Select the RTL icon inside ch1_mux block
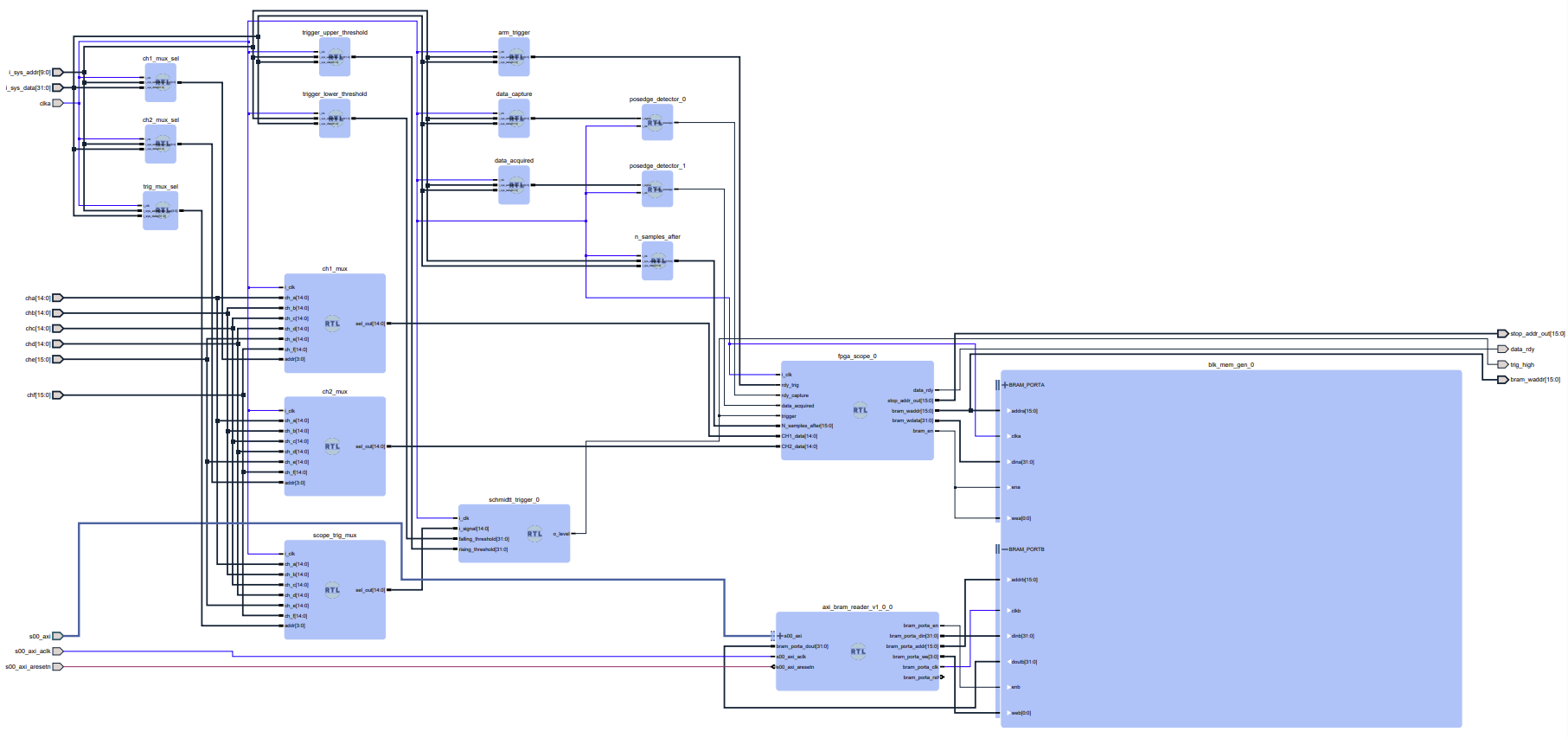Image resolution: width=1568 pixels, height=738 pixels. coord(332,324)
